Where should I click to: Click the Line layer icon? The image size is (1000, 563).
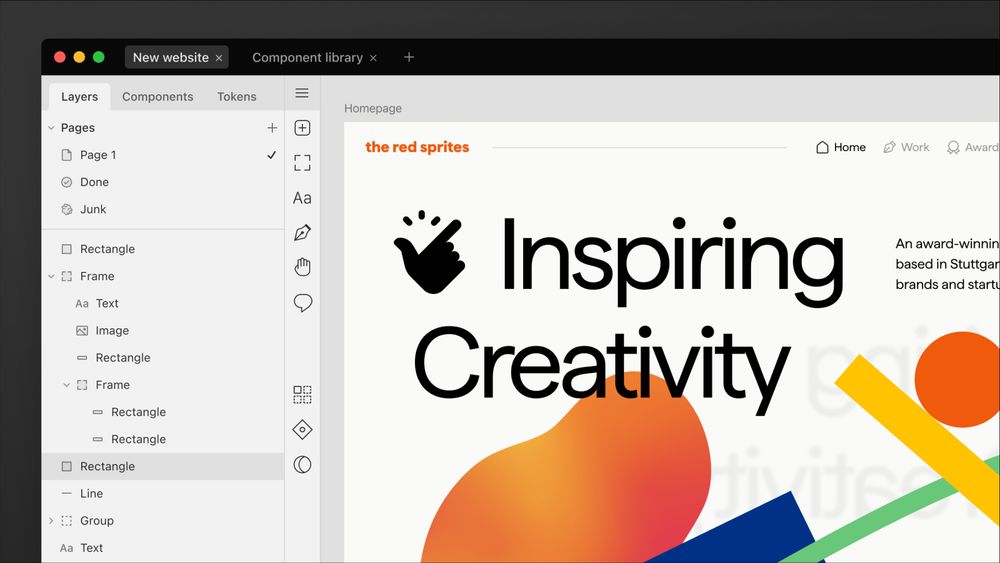click(66, 494)
